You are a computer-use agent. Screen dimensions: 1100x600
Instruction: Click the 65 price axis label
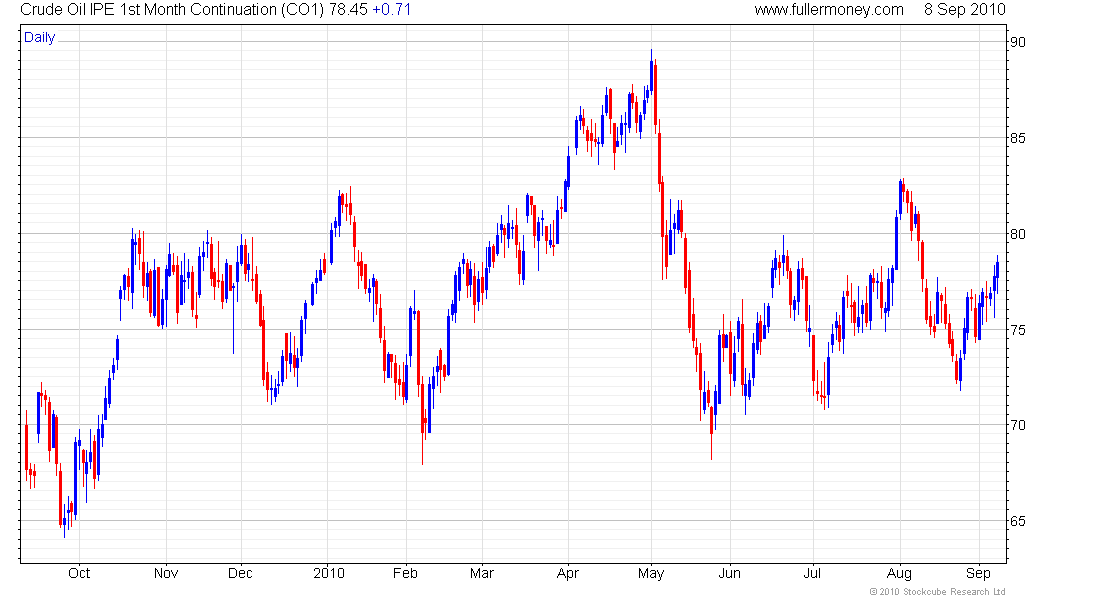click(x=1017, y=521)
